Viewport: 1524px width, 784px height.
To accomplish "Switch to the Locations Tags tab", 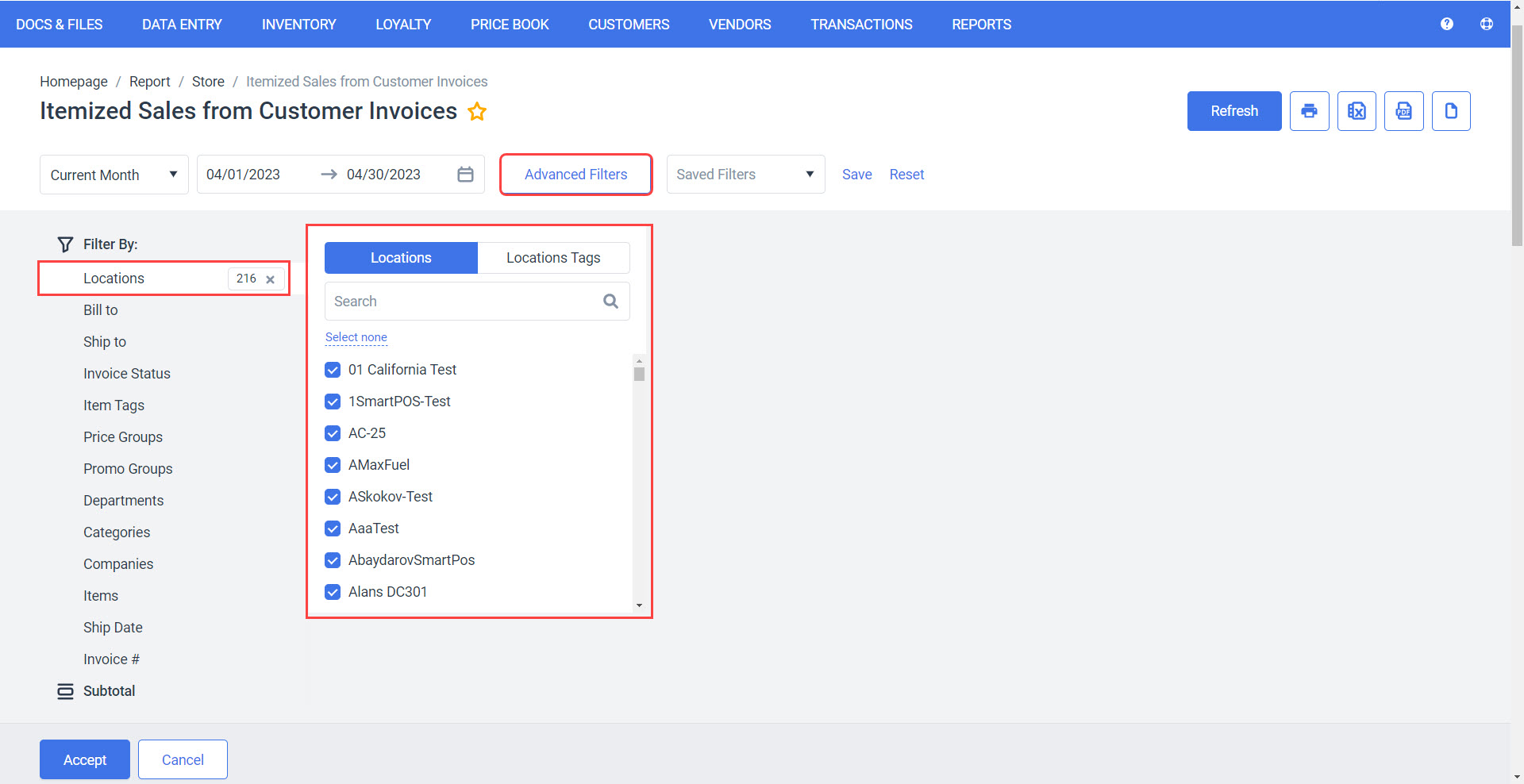I will (553, 257).
